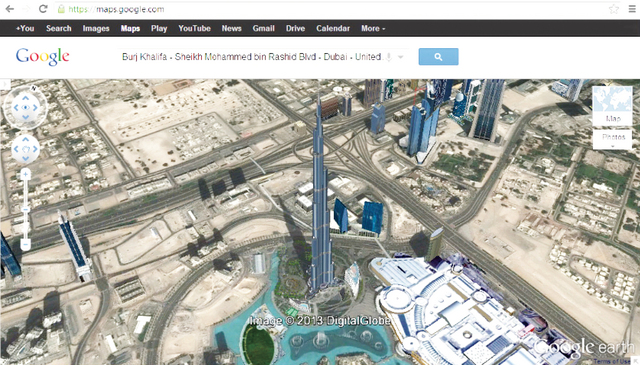This screenshot has width=640, height=365.
Task: Reload the page using the browser refresh icon
Action: (43, 9)
